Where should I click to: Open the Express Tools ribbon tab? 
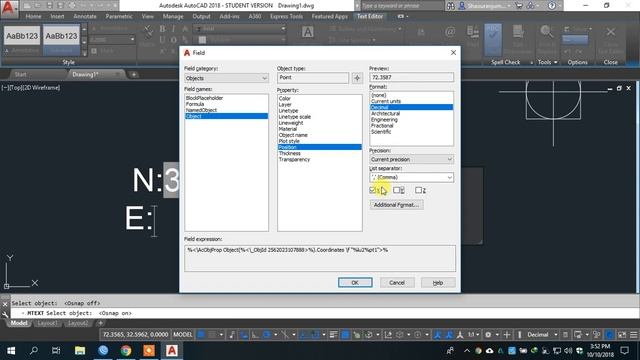(287, 16)
